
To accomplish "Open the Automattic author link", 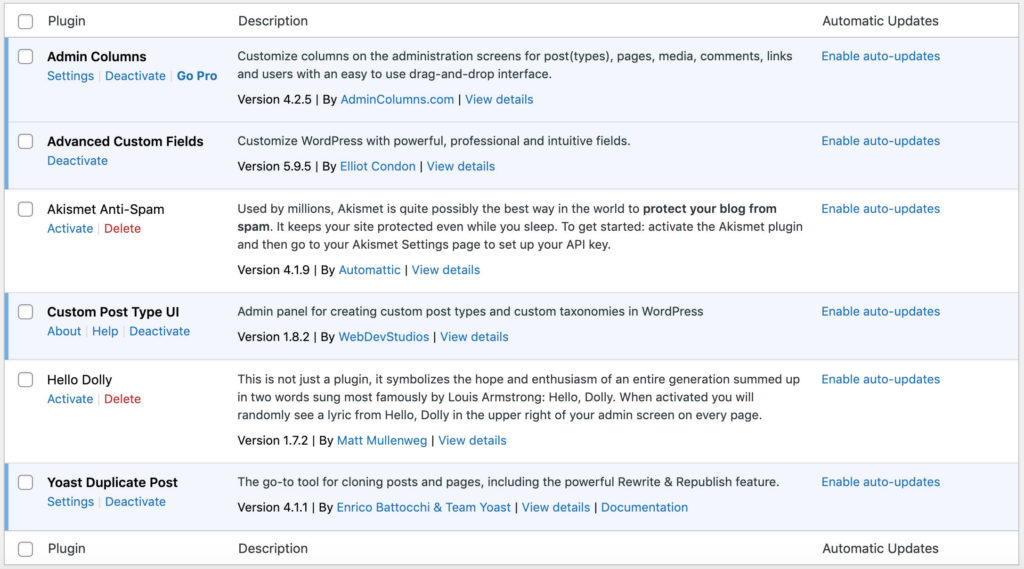I will coord(370,270).
